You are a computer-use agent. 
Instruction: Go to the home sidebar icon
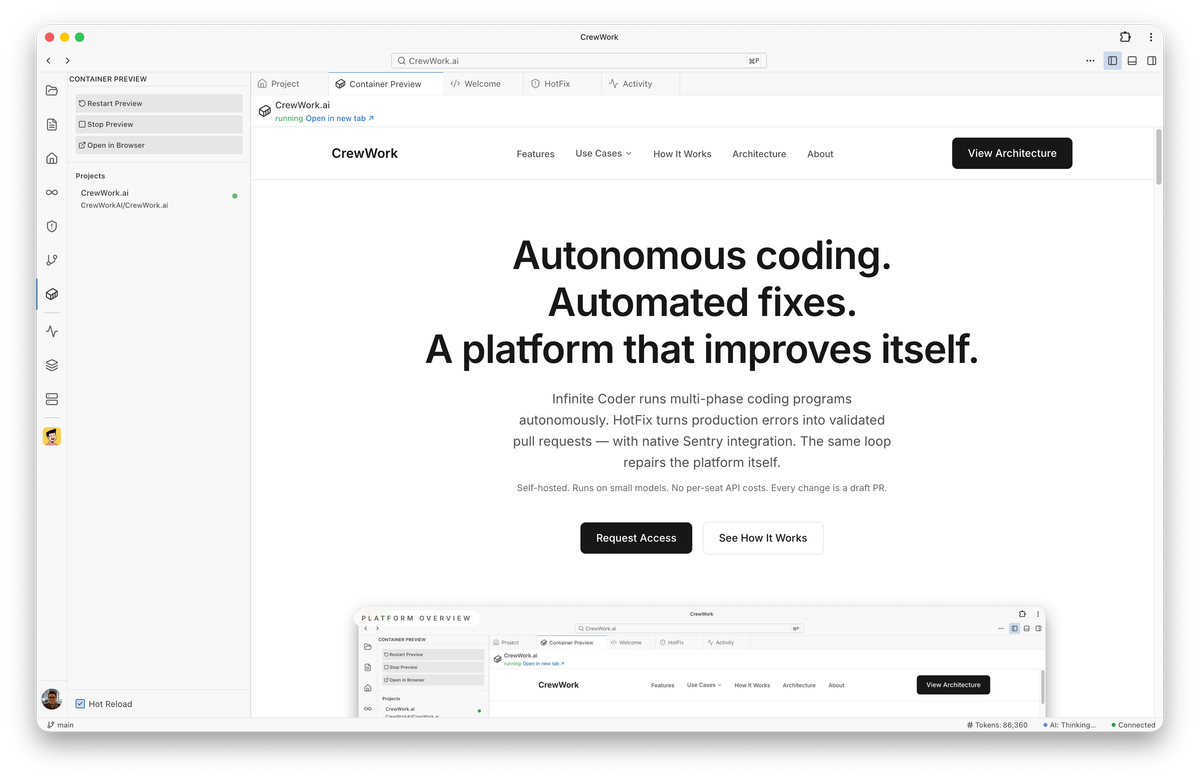[52, 158]
